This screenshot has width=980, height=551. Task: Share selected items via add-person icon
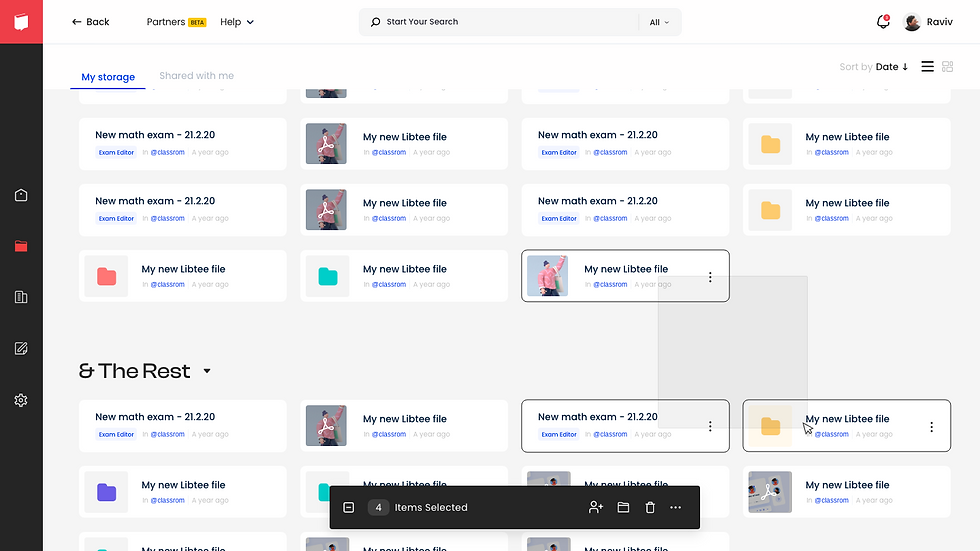(x=596, y=507)
